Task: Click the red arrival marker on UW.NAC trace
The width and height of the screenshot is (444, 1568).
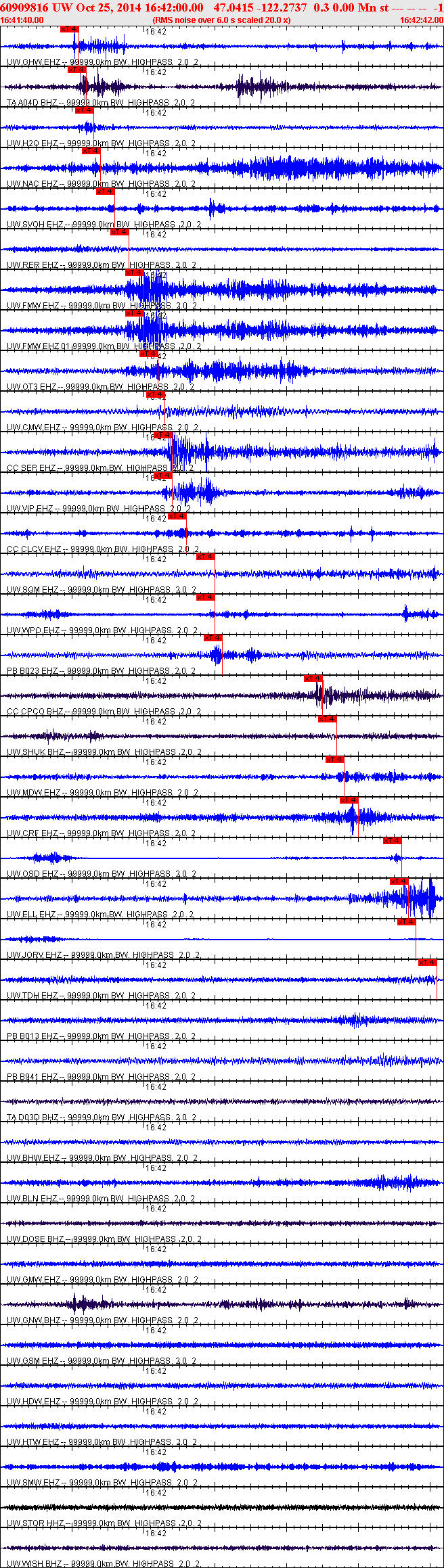Action: click(91, 151)
